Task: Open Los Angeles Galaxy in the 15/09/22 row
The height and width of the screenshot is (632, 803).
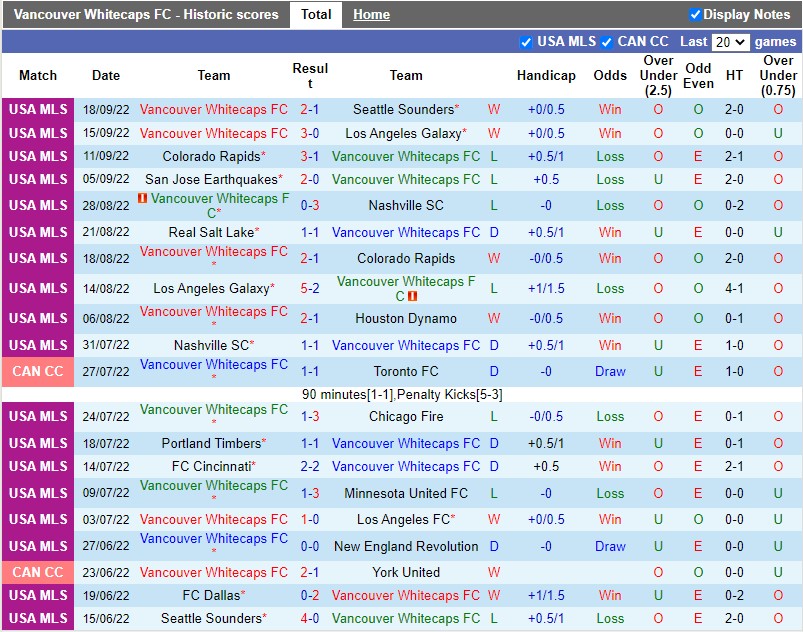Action: (404, 134)
